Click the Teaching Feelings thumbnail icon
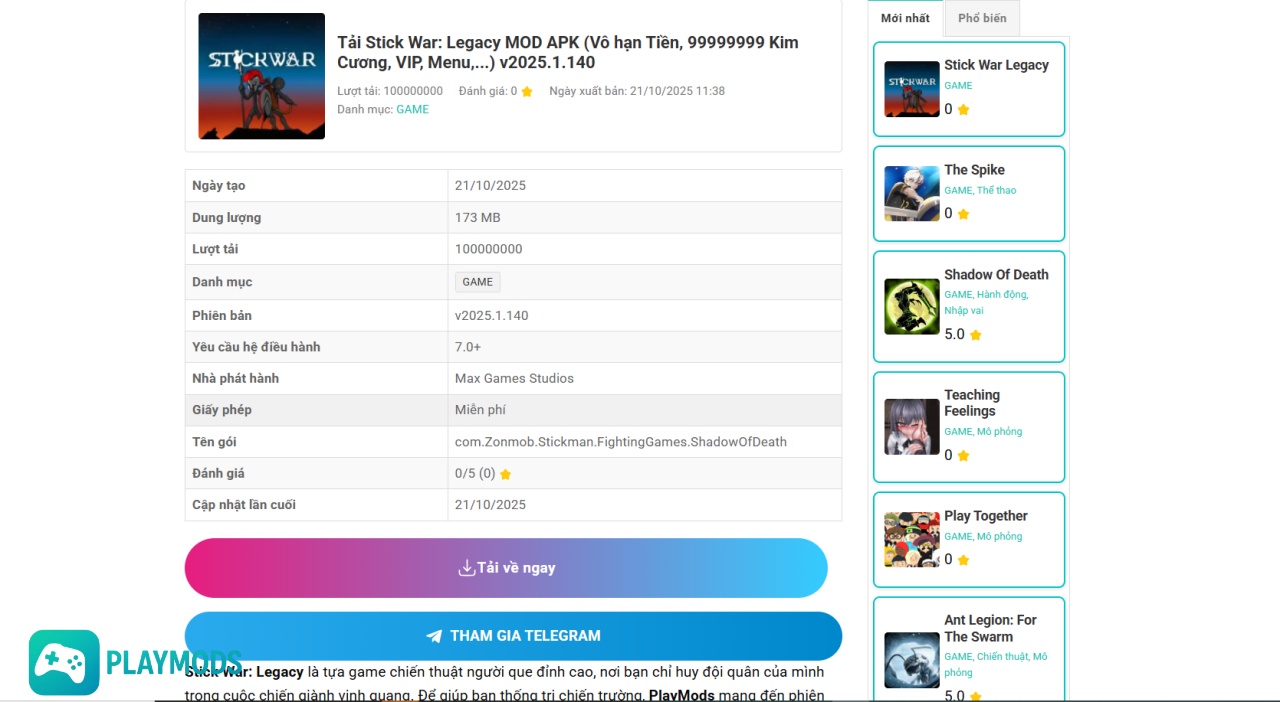This screenshot has width=1280, height=702. coord(912,427)
